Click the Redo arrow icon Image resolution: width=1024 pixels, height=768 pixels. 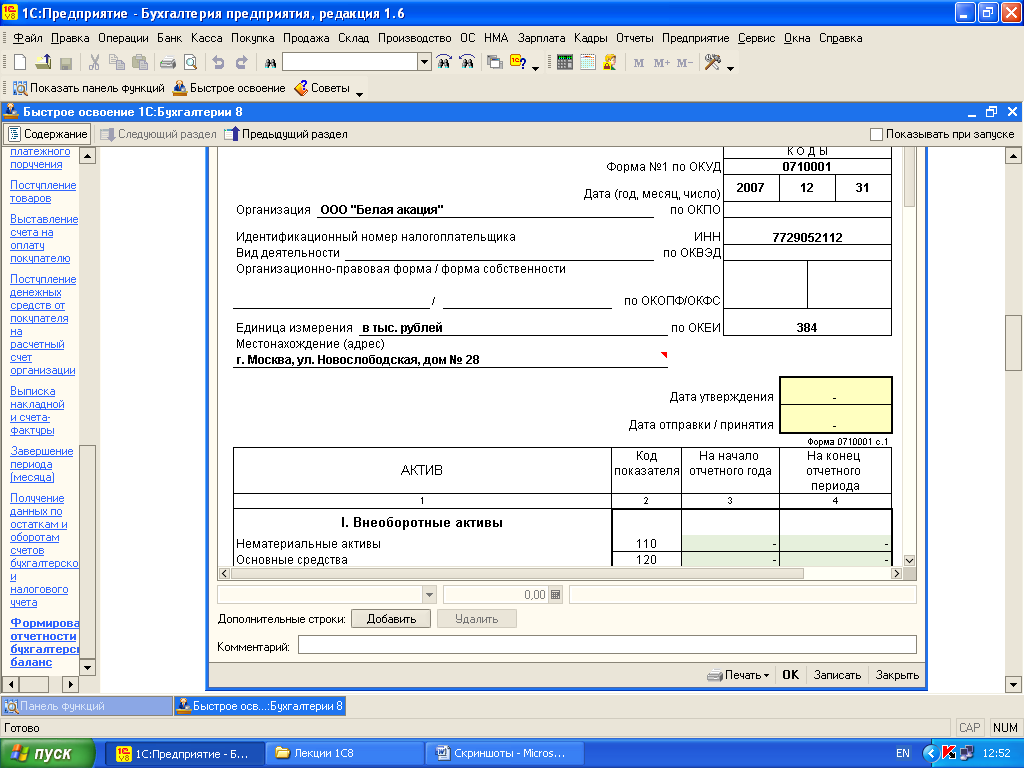point(242,63)
